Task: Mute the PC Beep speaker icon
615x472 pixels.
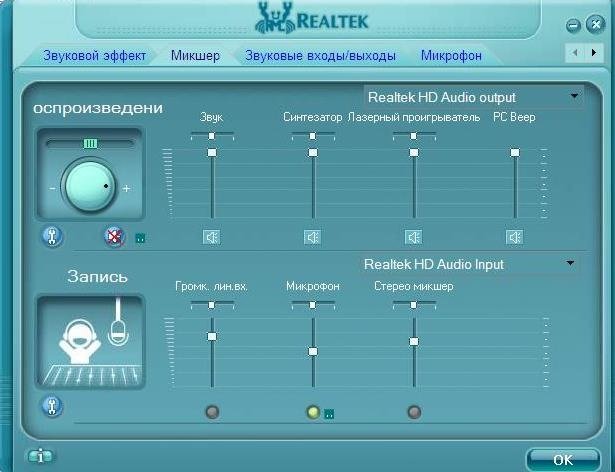Action: [x=514, y=237]
